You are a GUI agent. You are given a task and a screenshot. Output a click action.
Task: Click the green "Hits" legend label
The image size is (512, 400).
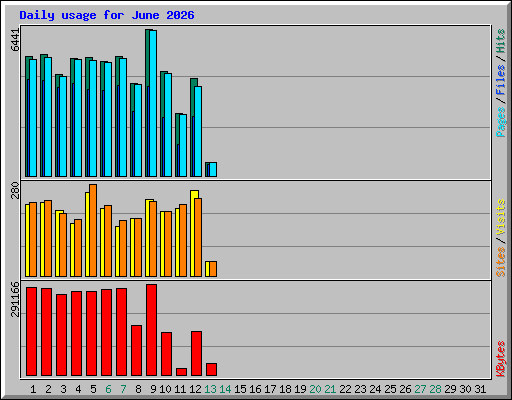[x=501, y=41]
